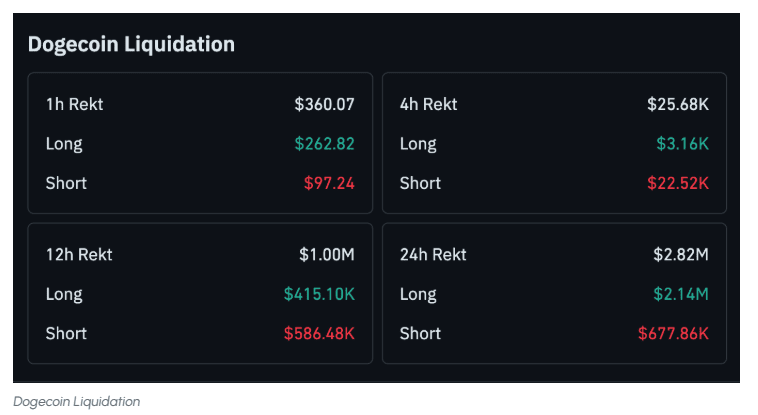The image size is (758, 415).
Task: Click the Long label in 24h Rekt card
Action: pos(418,294)
